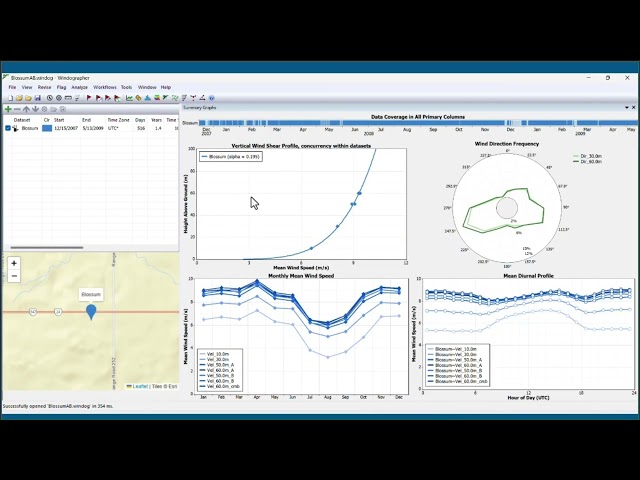Click the New document toolbar icon
This screenshot has width=640, height=480.
(x=11, y=98)
